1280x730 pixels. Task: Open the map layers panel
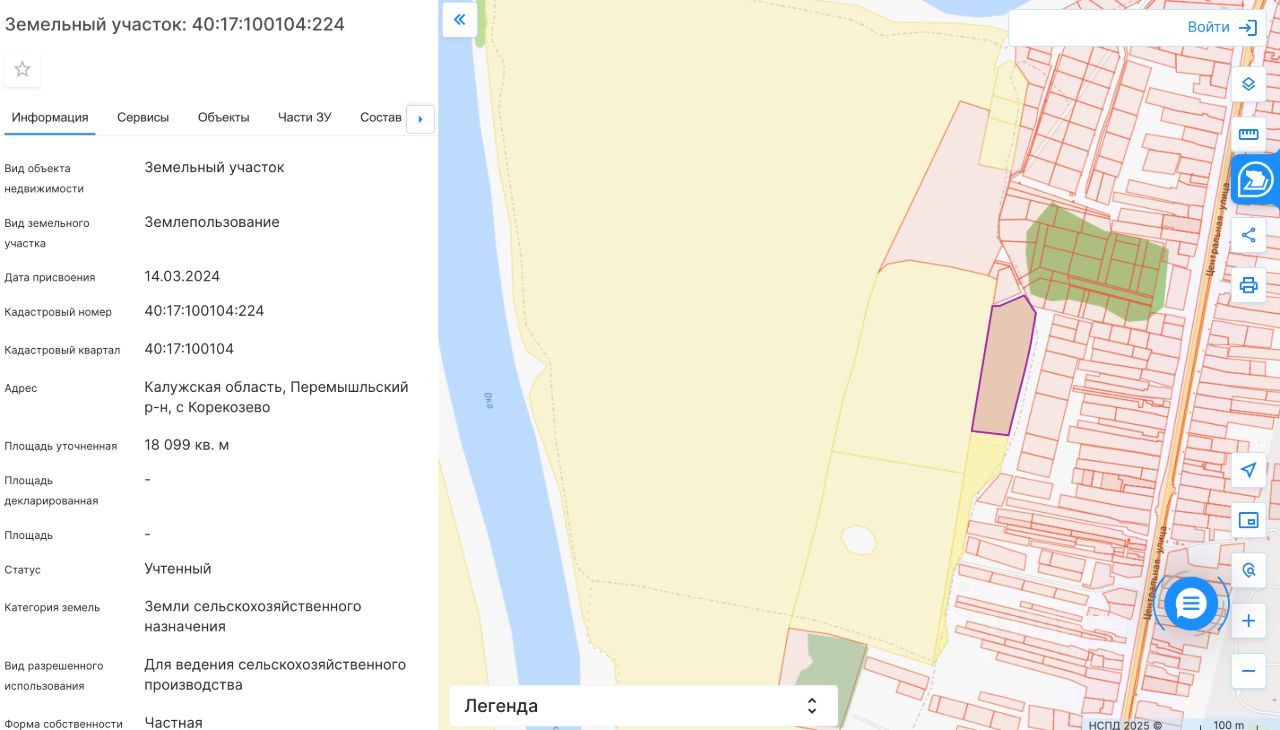pos(1248,84)
